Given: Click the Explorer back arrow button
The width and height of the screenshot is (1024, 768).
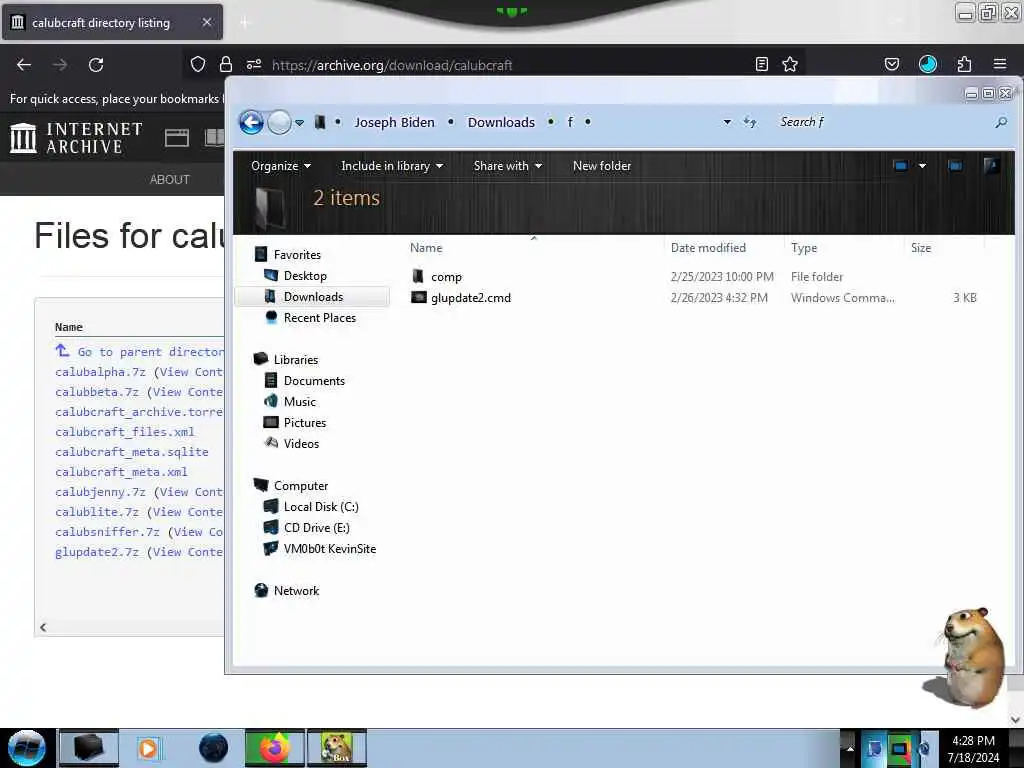Looking at the screenshot, I should pos(251,122).
